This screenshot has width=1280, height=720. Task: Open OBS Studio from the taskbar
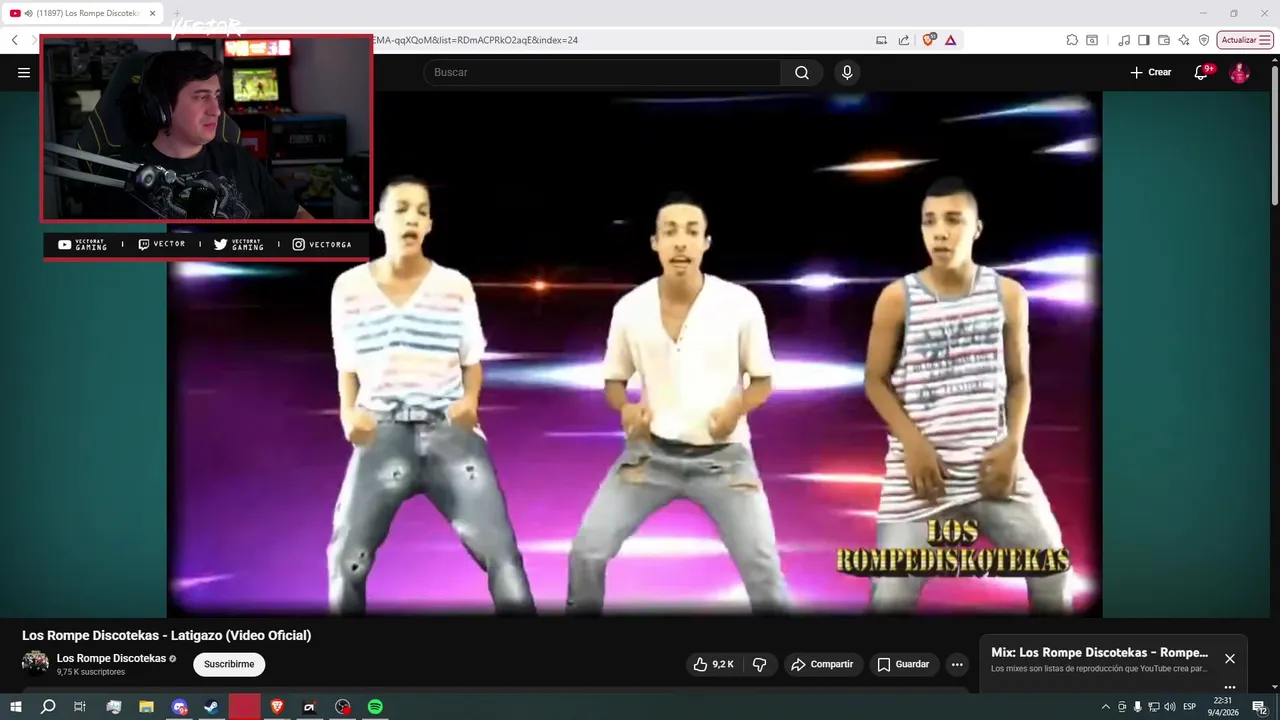[x=343, y=707]
